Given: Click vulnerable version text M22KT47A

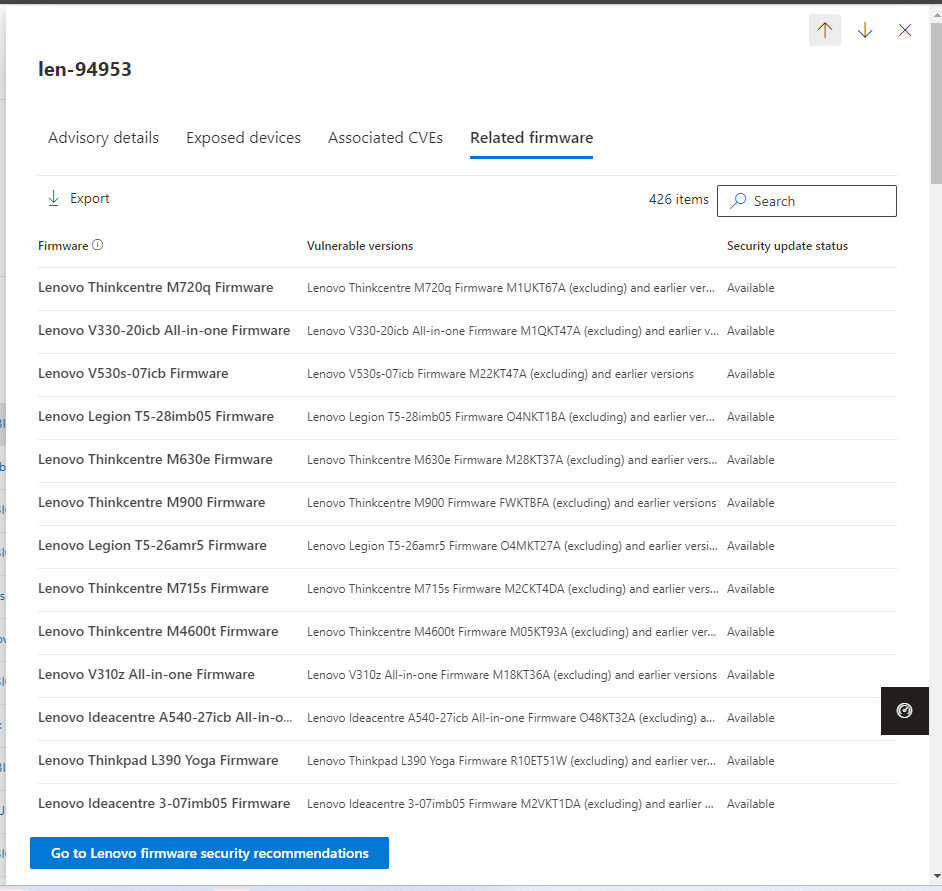Looking at the screenshot, I should [x=497, y=374].
